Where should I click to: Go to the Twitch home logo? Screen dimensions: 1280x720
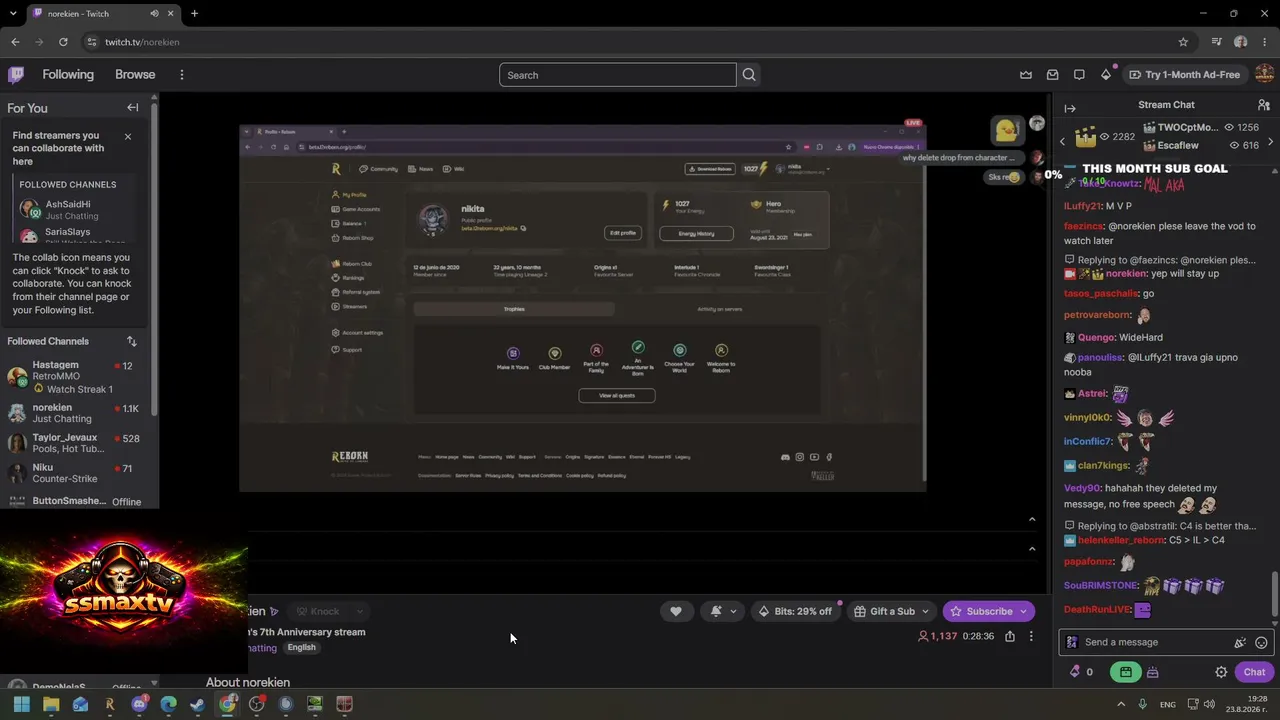[x=16, y=75]
